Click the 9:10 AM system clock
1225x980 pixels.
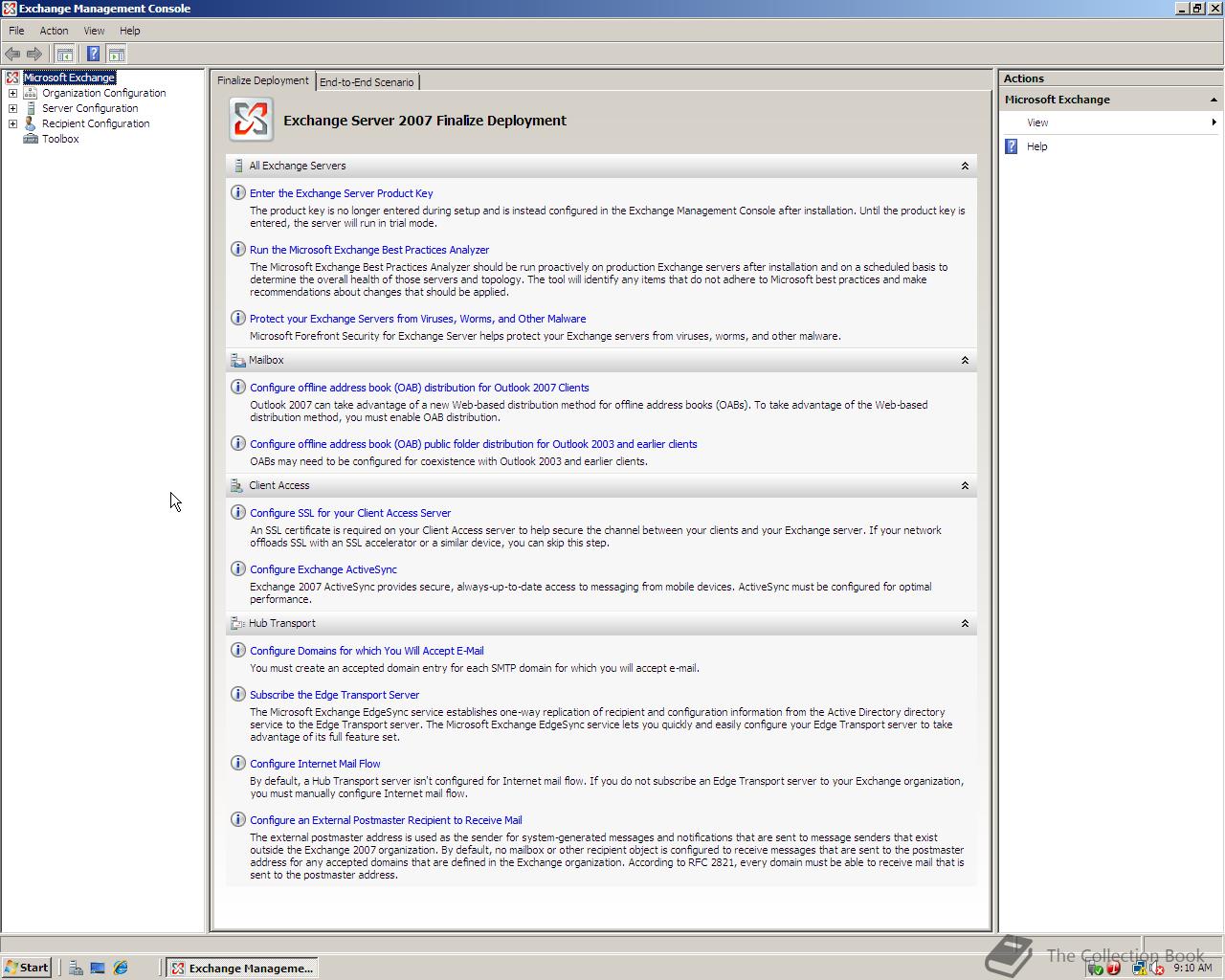(x=1192, y=968)
